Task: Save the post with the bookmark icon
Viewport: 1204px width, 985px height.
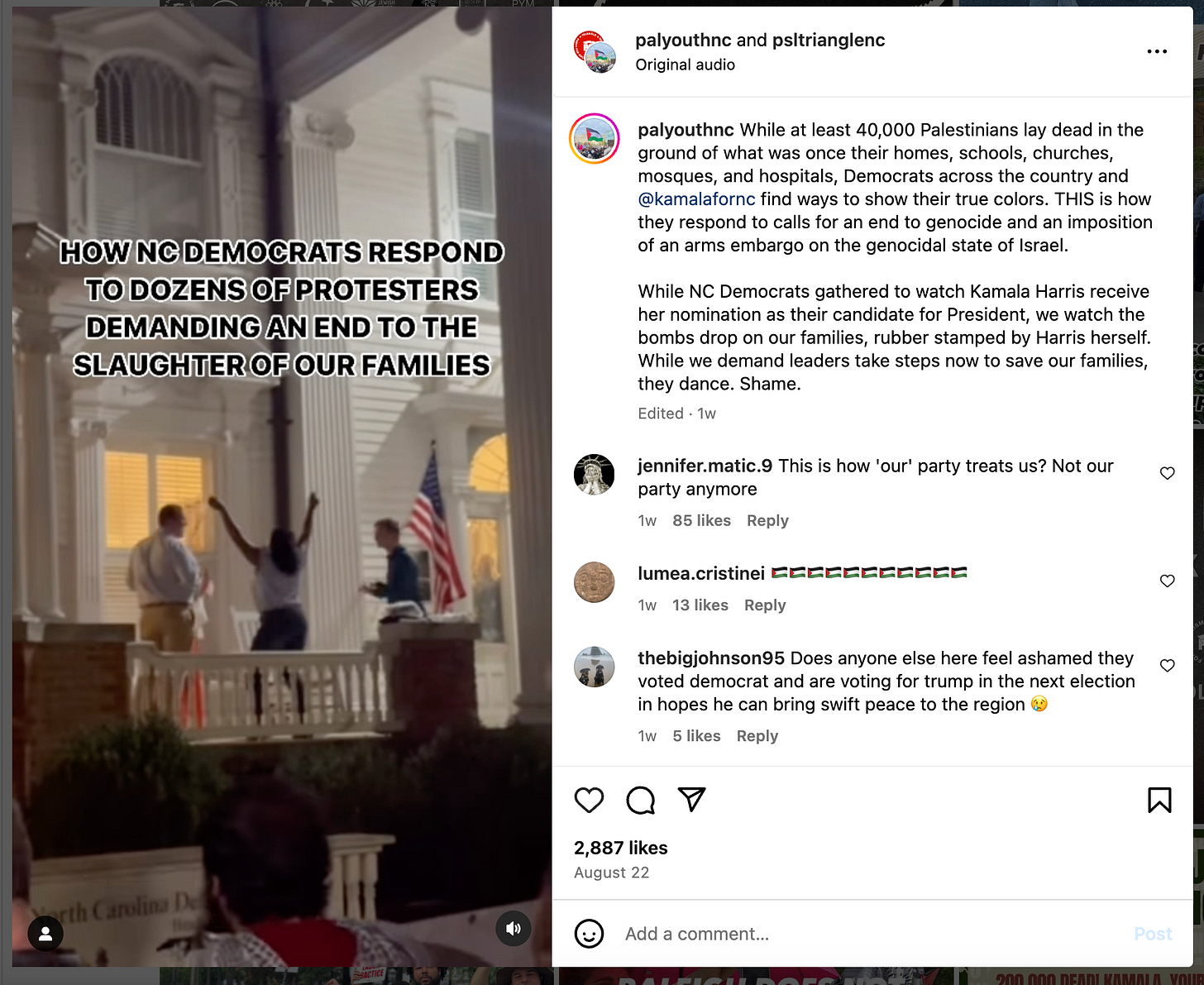Action: (1159, 800)
